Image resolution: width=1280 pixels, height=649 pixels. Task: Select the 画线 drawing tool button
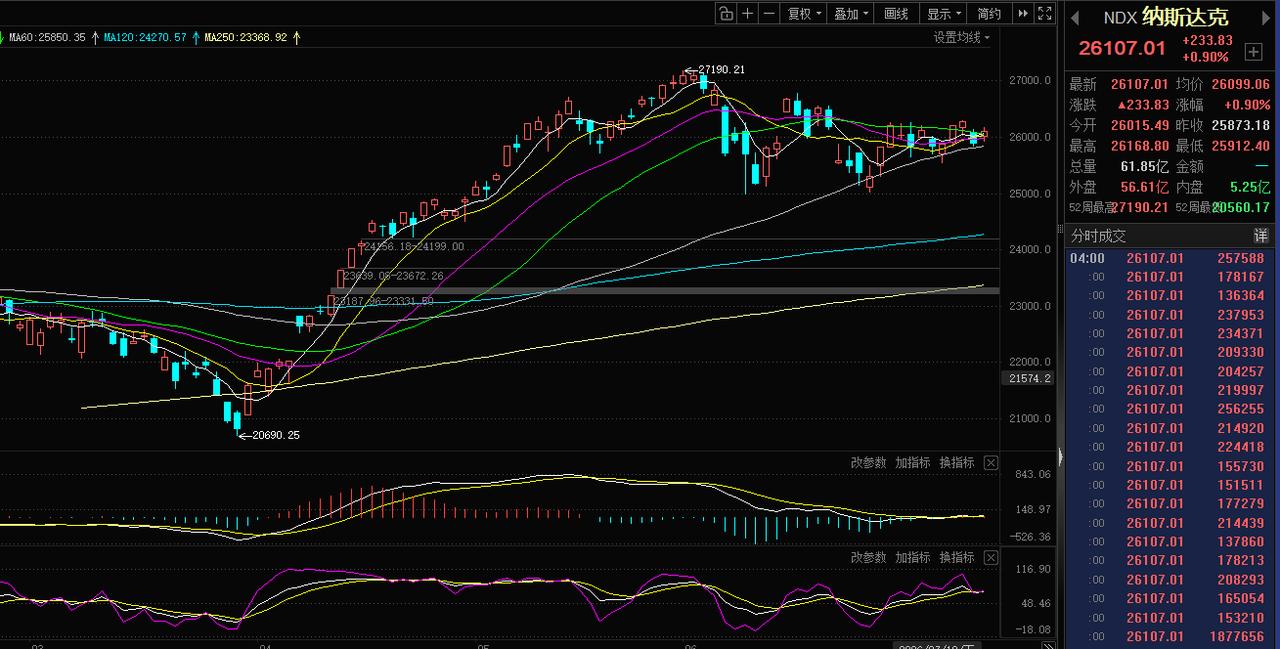pyautogui.click(x=897, y=13)
